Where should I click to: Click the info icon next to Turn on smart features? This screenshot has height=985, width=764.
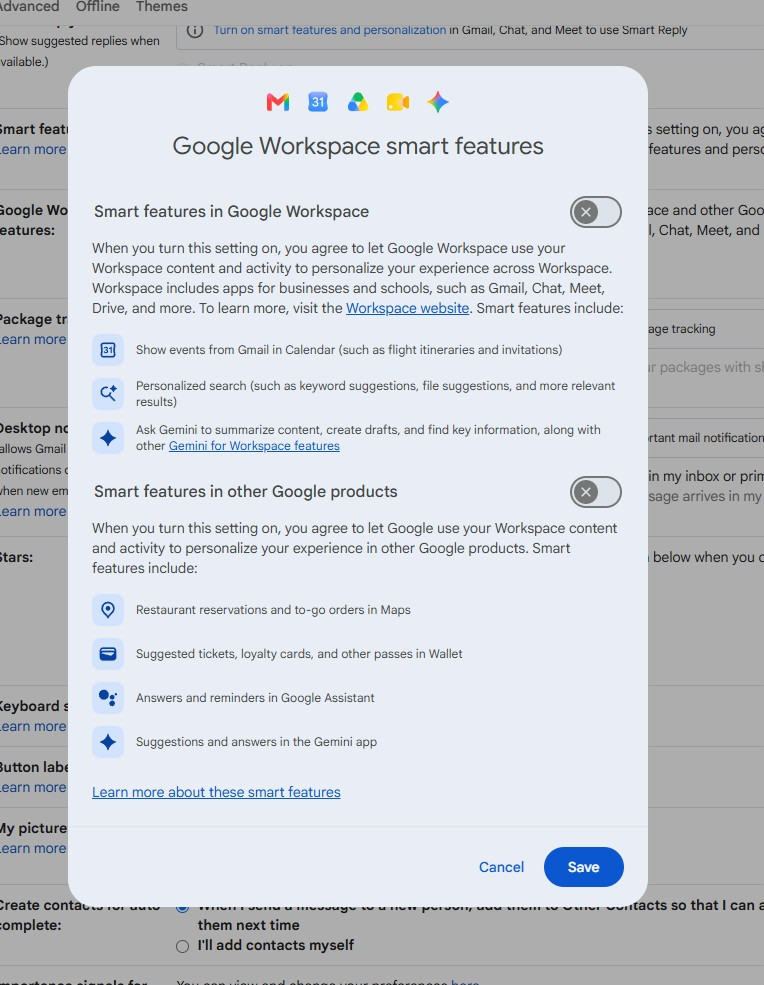(x=195, y=30)
